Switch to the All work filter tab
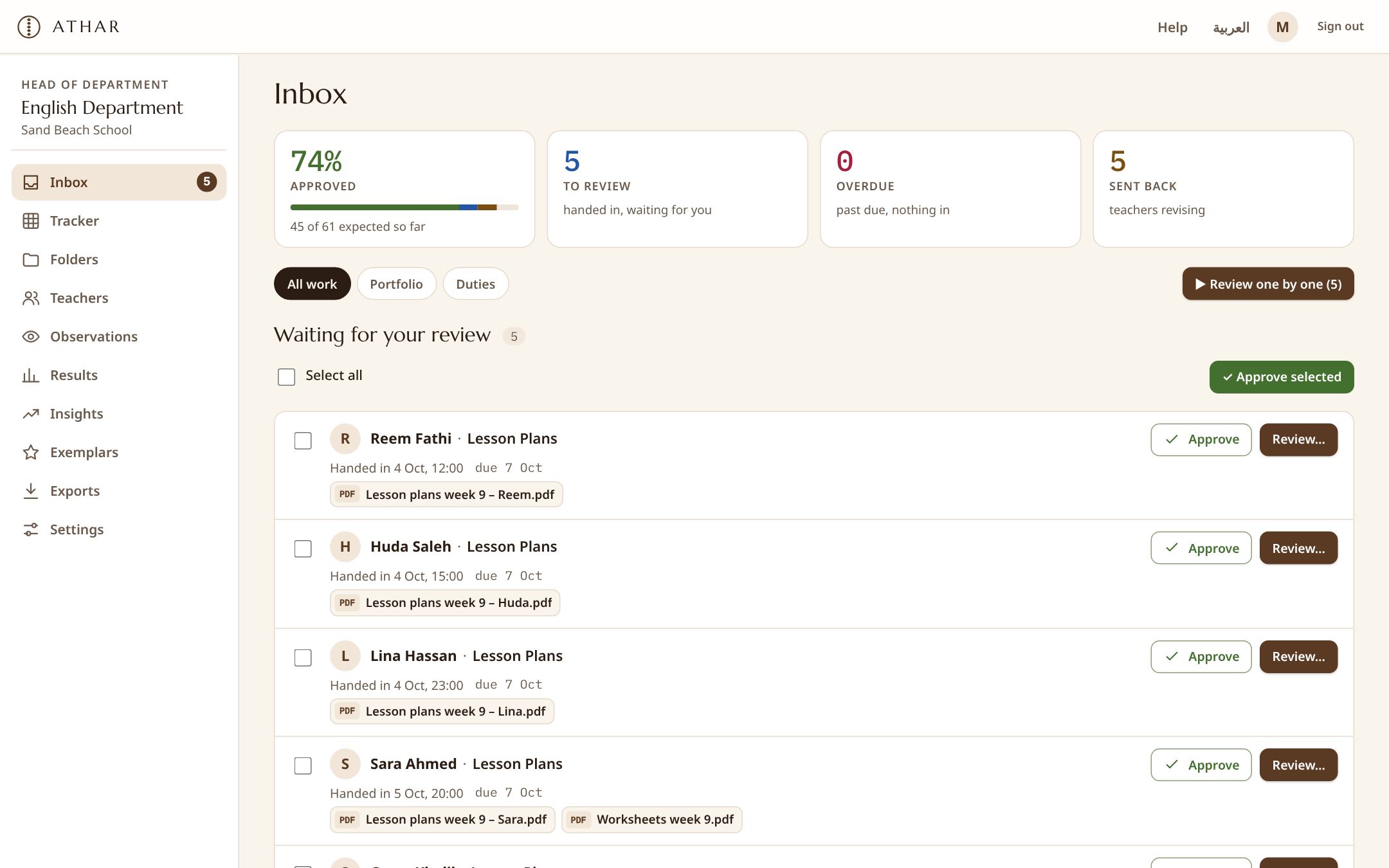 (312, 284)
